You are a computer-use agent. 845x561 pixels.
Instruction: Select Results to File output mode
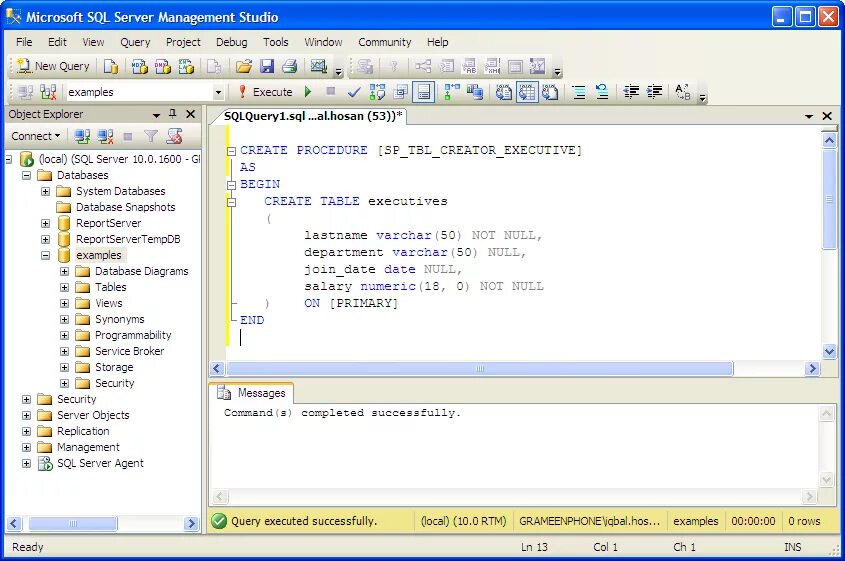coord(550,92)
